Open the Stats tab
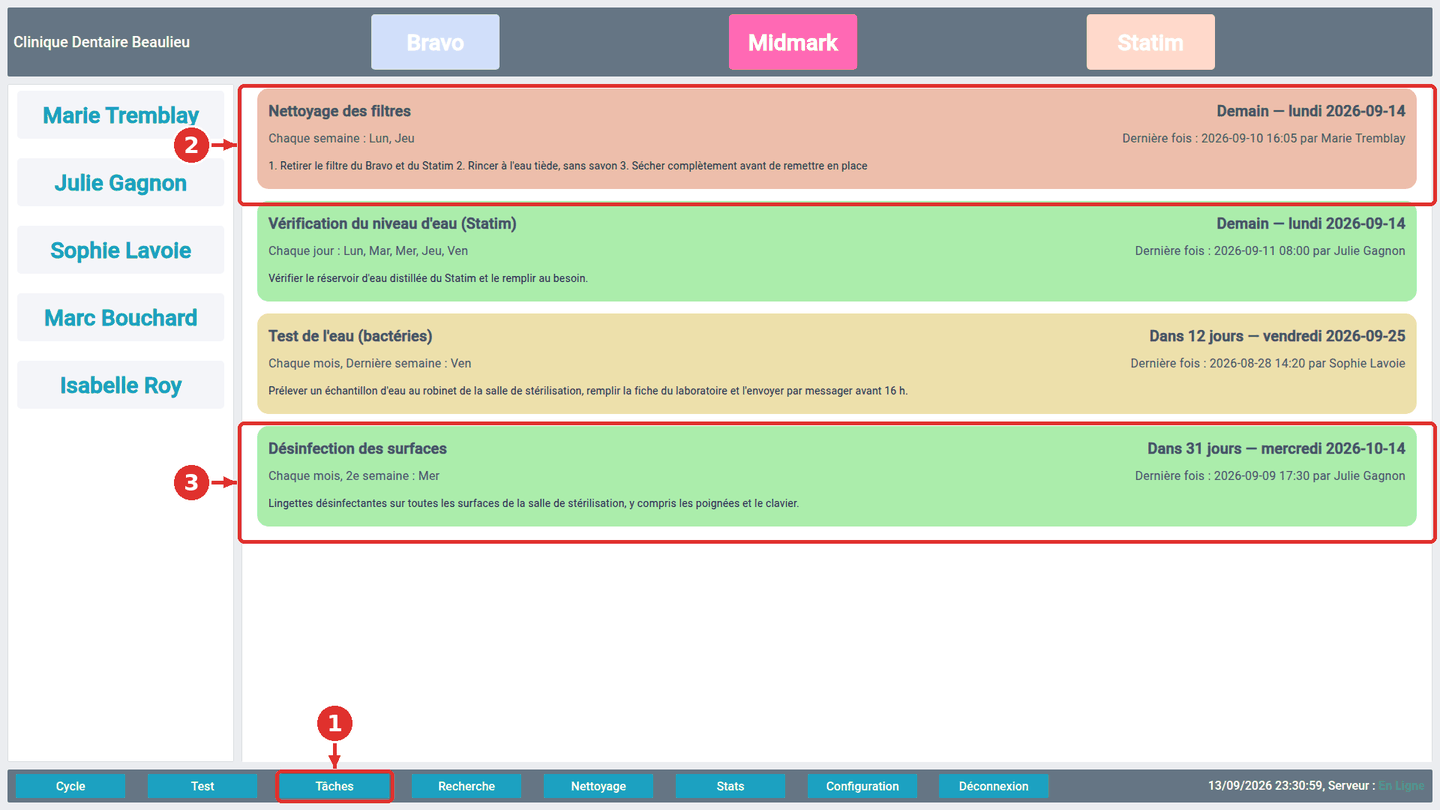Screen dimensions: 1440x810 731,786
